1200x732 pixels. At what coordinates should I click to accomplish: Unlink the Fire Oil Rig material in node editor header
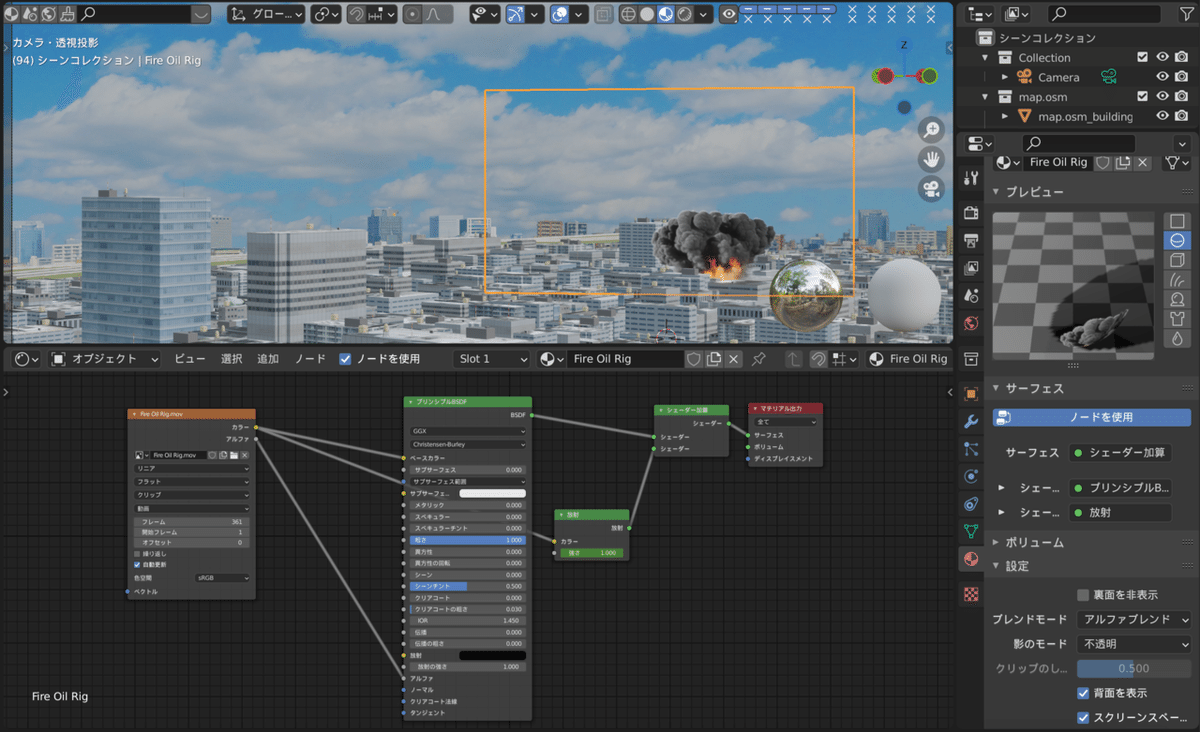734,359
